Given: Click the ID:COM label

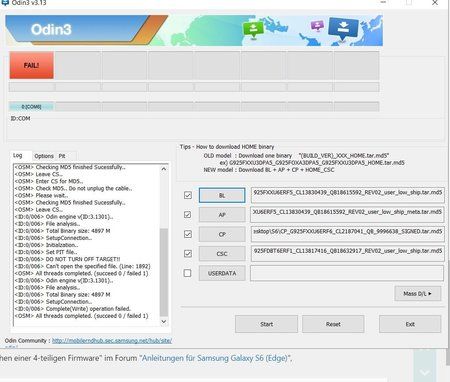Looking at the screenshot, I should [21, 118].
